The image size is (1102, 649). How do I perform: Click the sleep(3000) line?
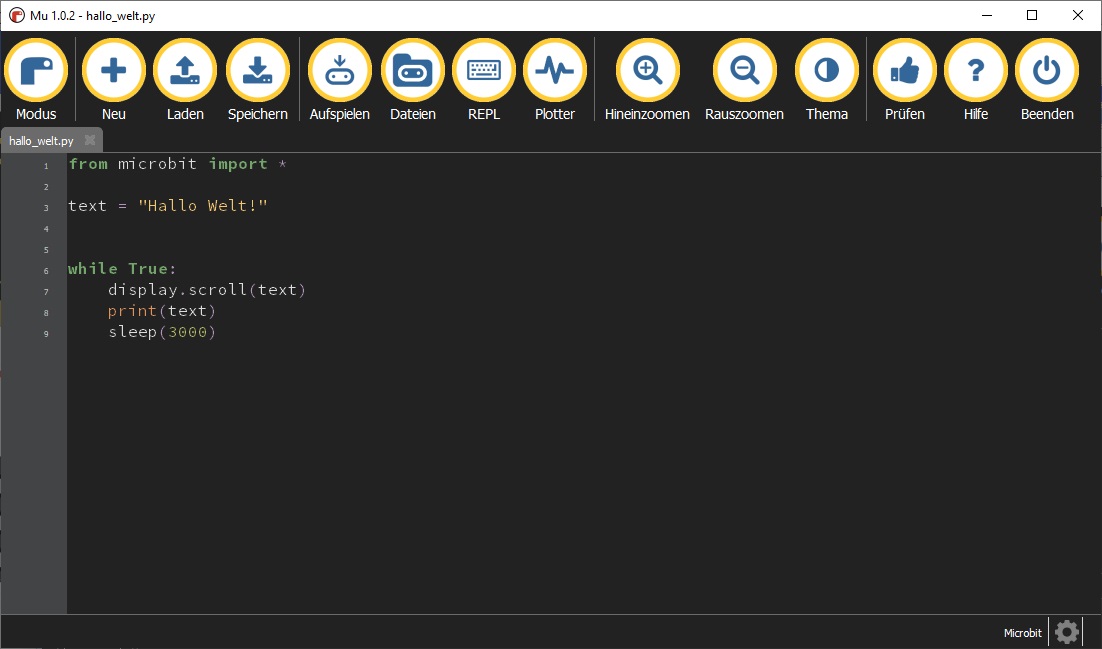tap(162, 332)
